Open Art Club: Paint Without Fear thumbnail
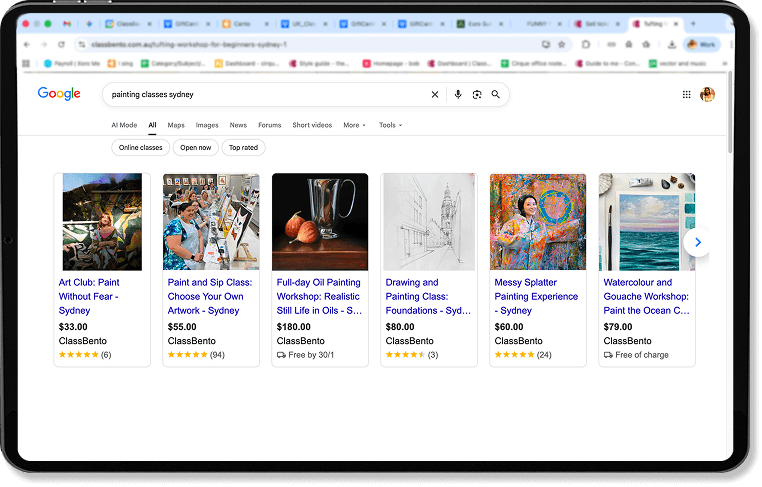 coord(102,222)
